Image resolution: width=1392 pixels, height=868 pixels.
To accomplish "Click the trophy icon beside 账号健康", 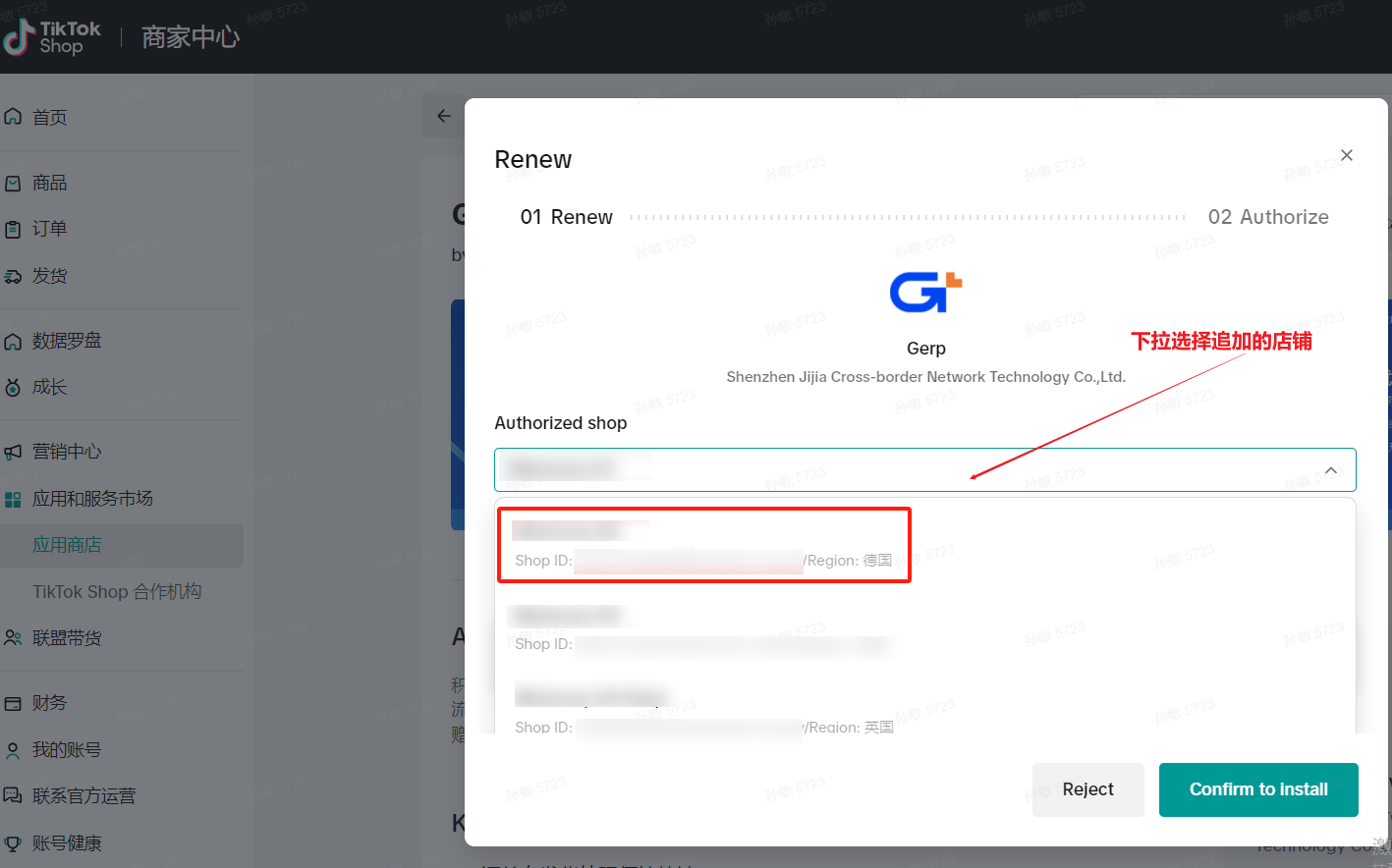I will (13, 843).
